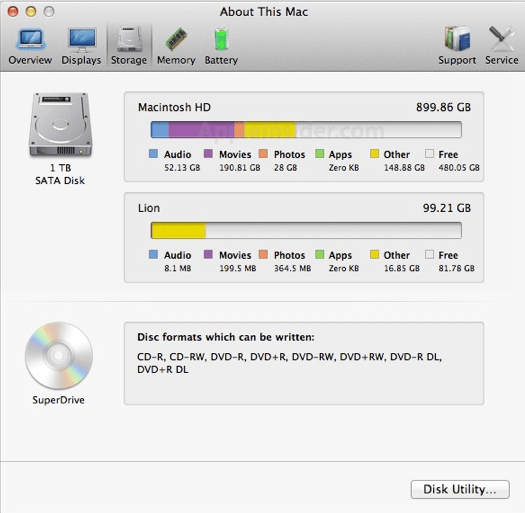Click Macintosh HD Photos orange swatch
Screen dimensions: 525x513
point(264,154)
